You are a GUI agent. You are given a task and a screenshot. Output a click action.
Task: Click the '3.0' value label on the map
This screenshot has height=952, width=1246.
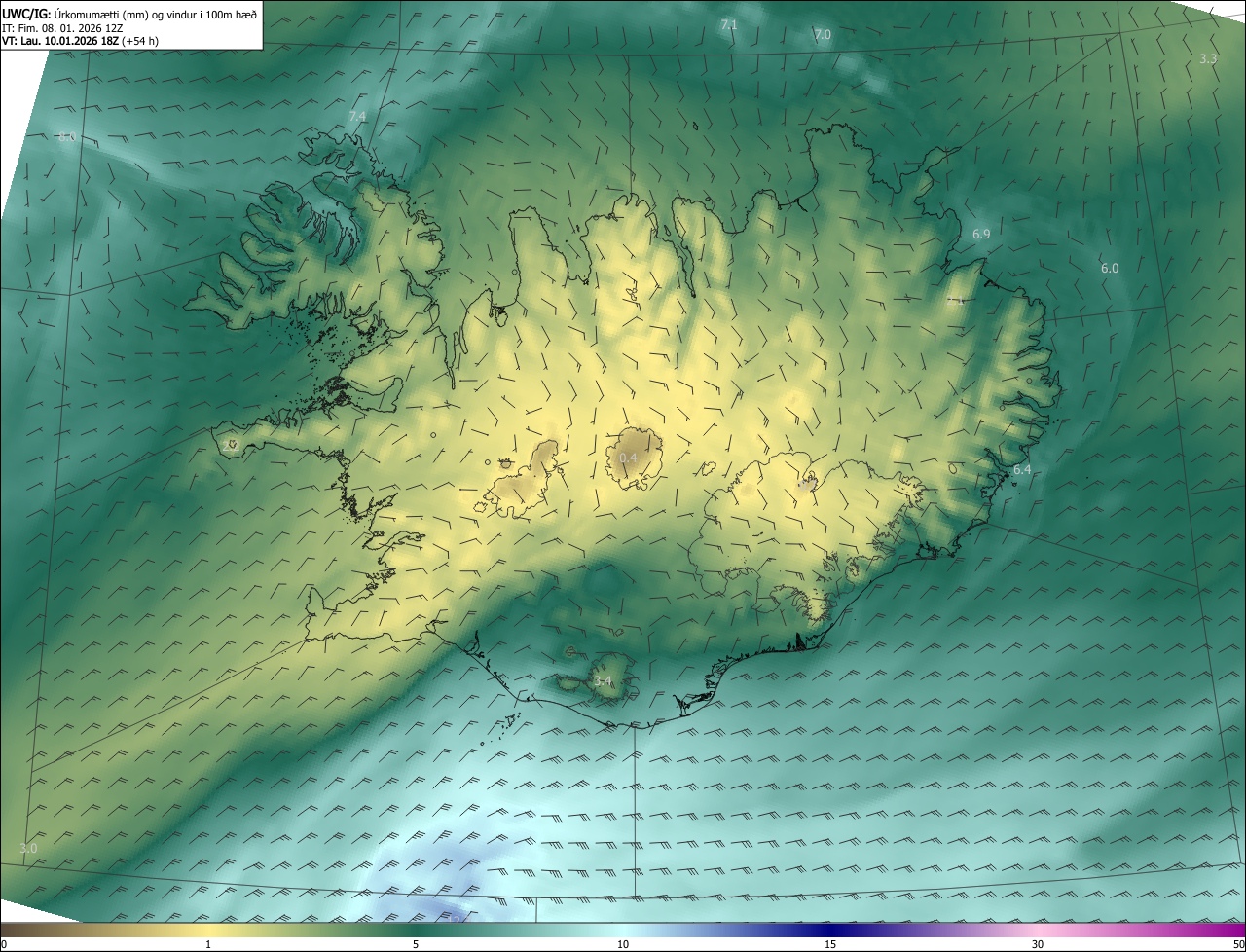pos(28,849)
